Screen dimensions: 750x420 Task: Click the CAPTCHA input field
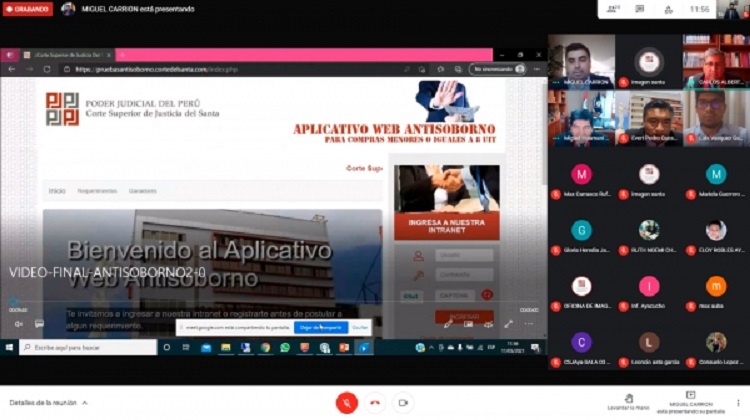tap(454, 296)
